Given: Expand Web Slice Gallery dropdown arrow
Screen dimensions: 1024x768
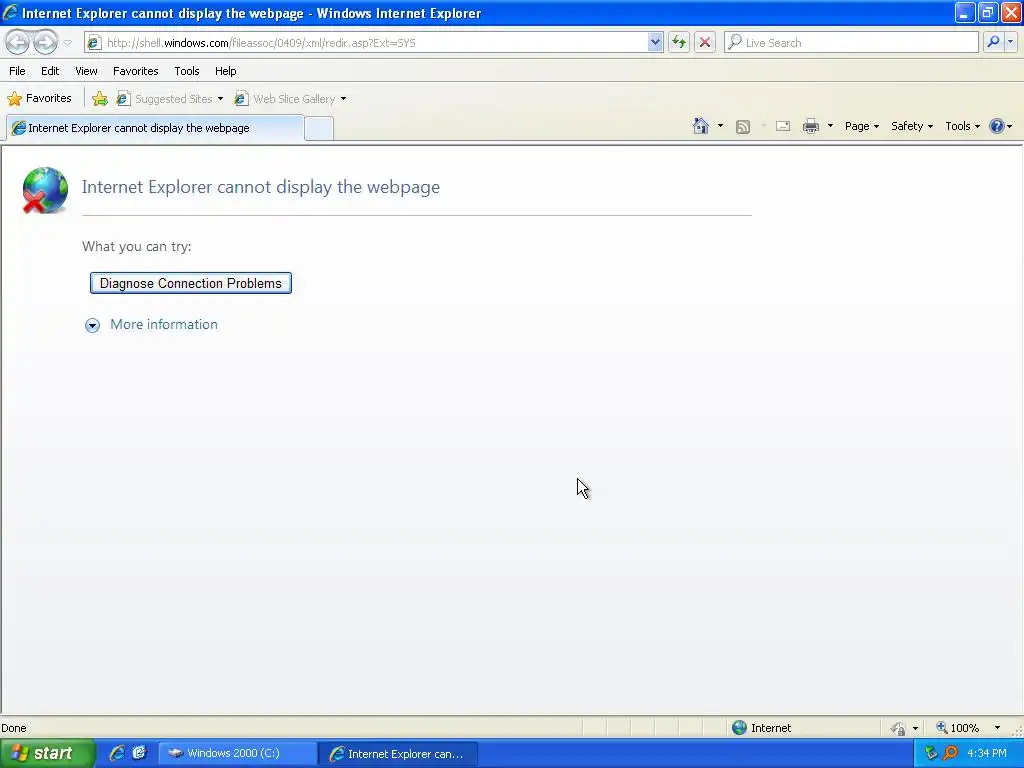Looking at the screenshot, I should point(344,99).
